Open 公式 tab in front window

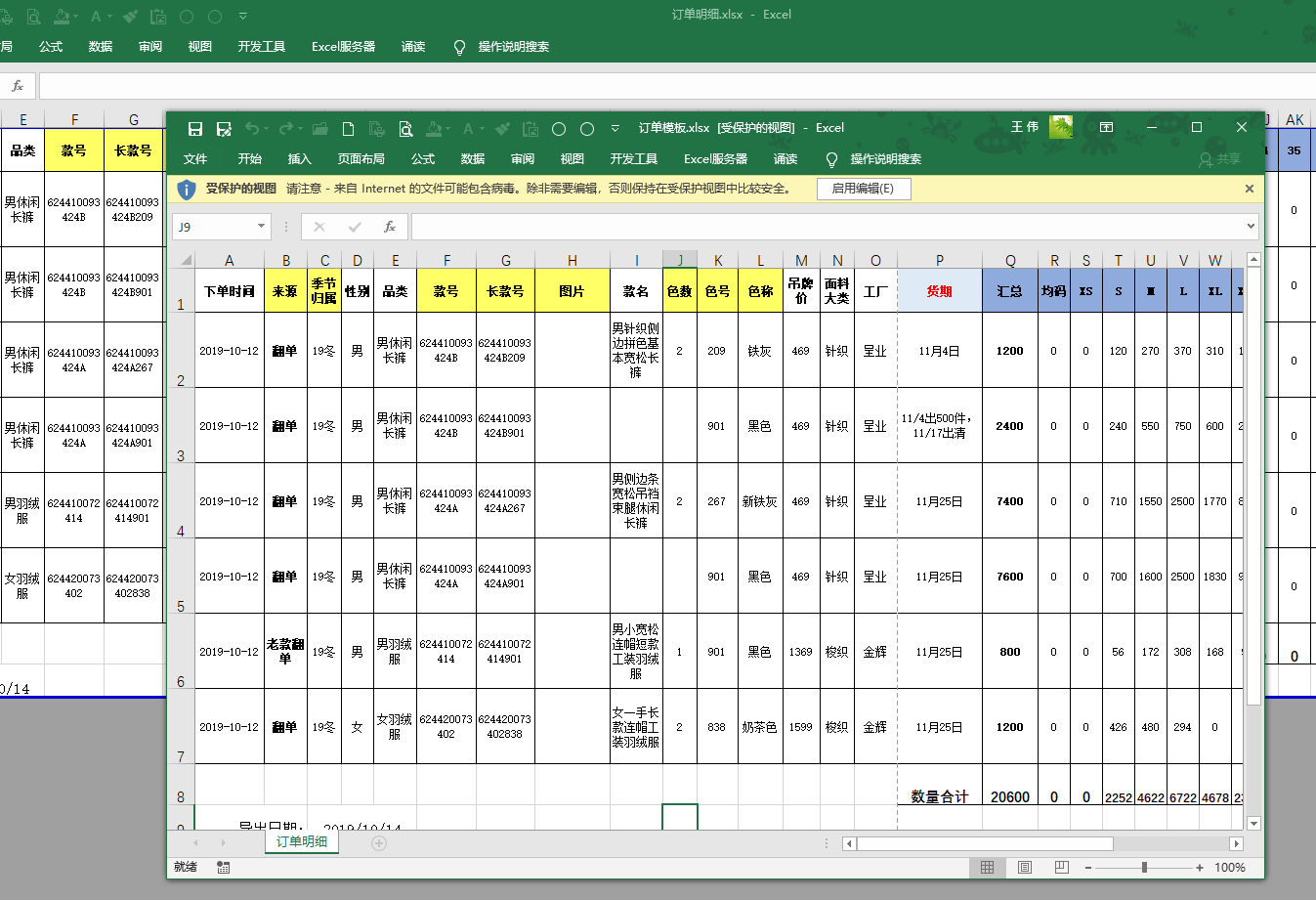(x=423, y=159)
